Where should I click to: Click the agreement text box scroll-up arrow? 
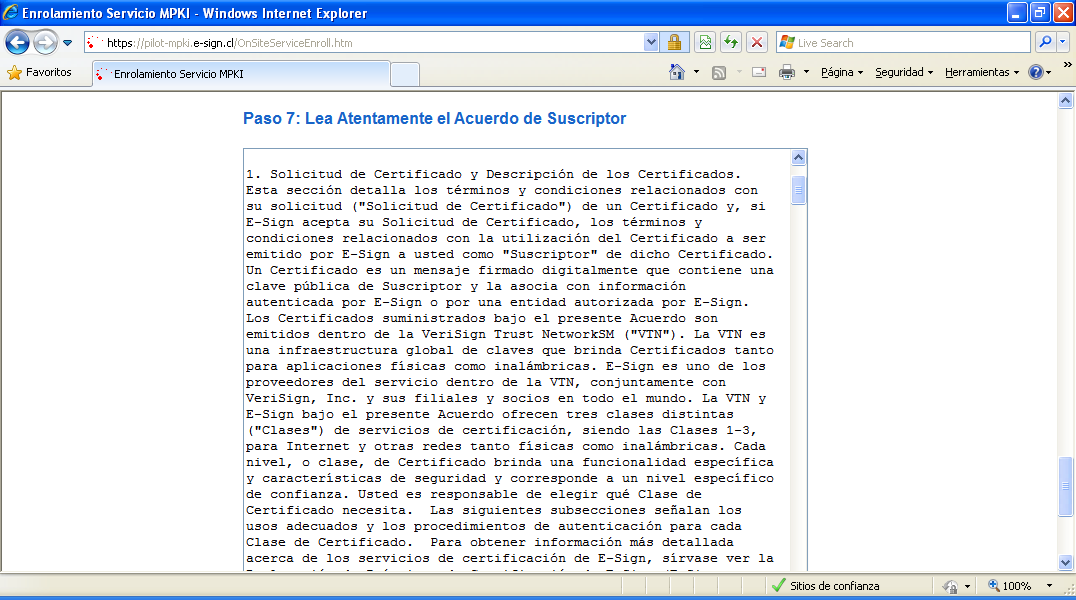[798, 158]
